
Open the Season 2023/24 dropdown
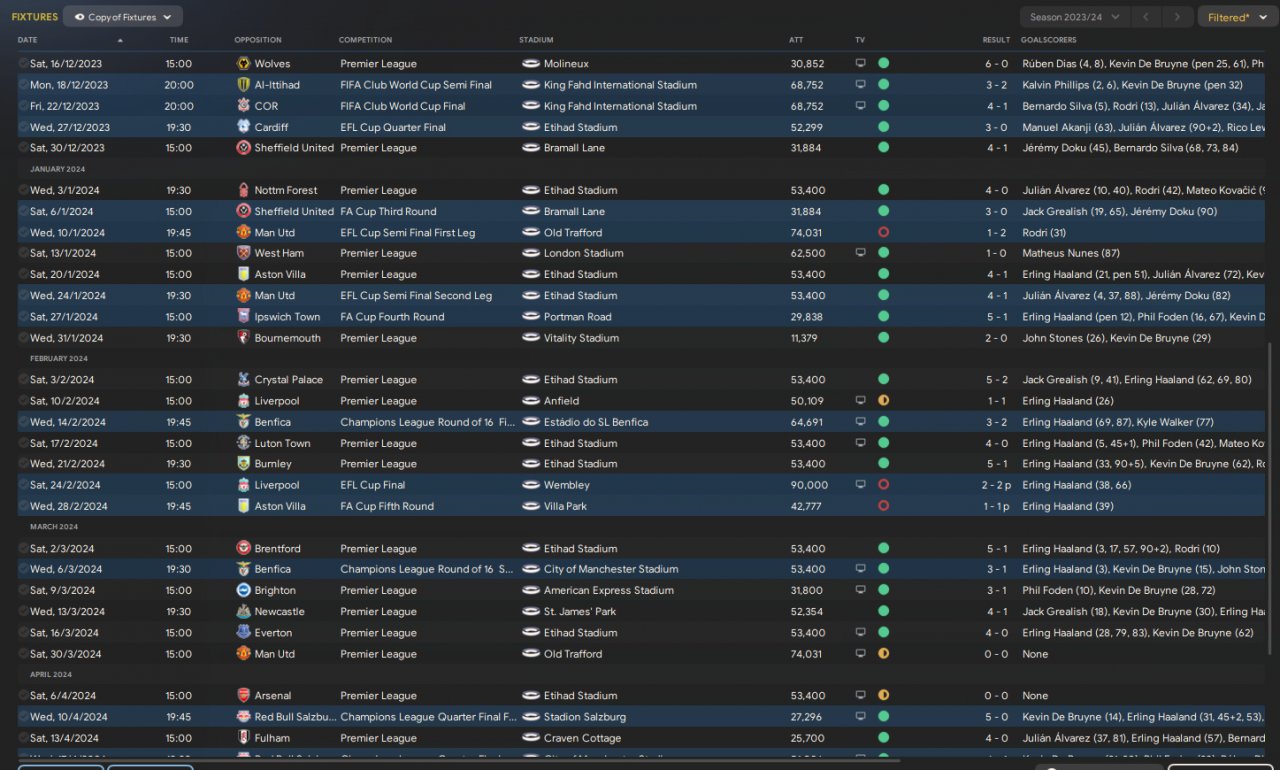pos(1076,17)
